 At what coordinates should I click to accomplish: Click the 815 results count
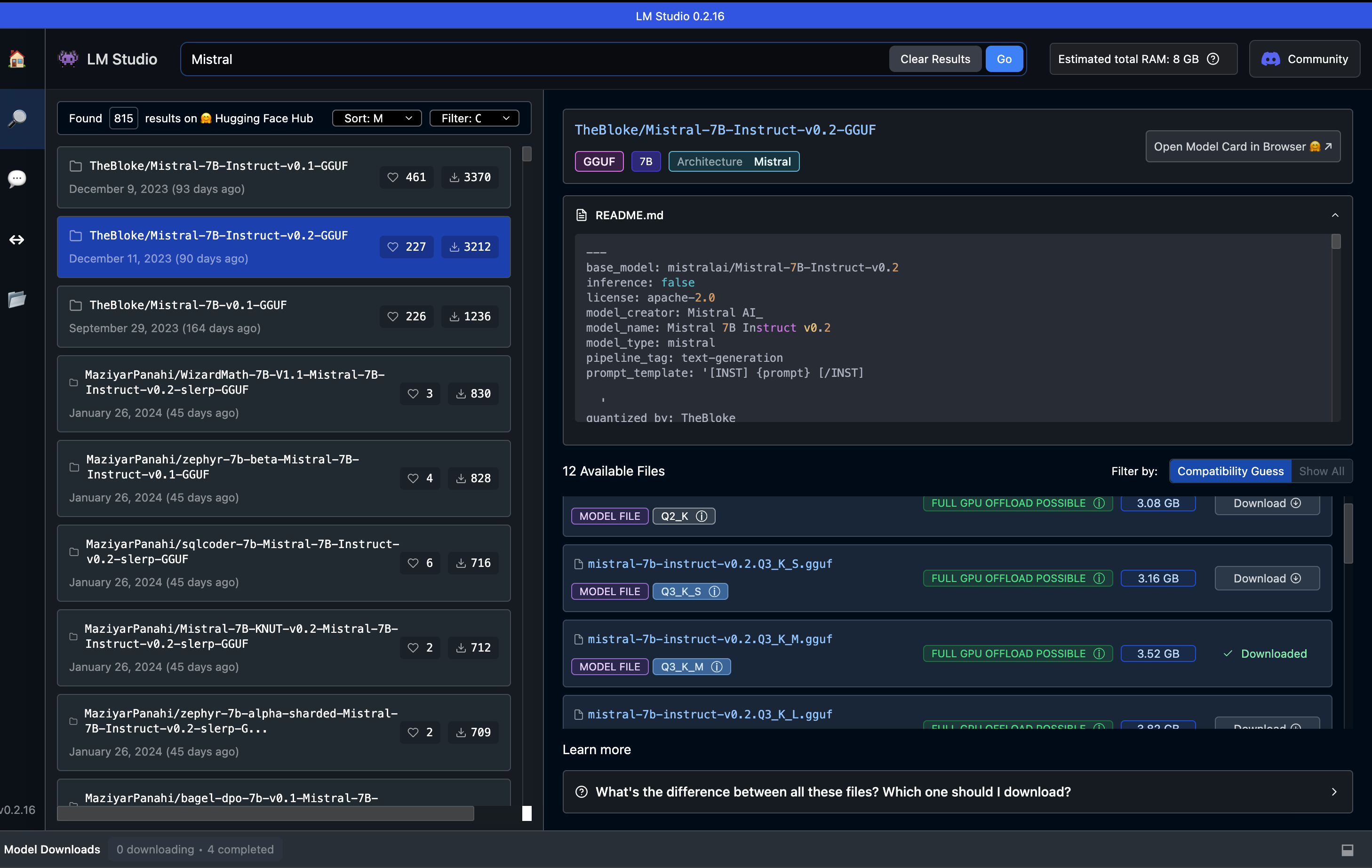coord(123,118)
